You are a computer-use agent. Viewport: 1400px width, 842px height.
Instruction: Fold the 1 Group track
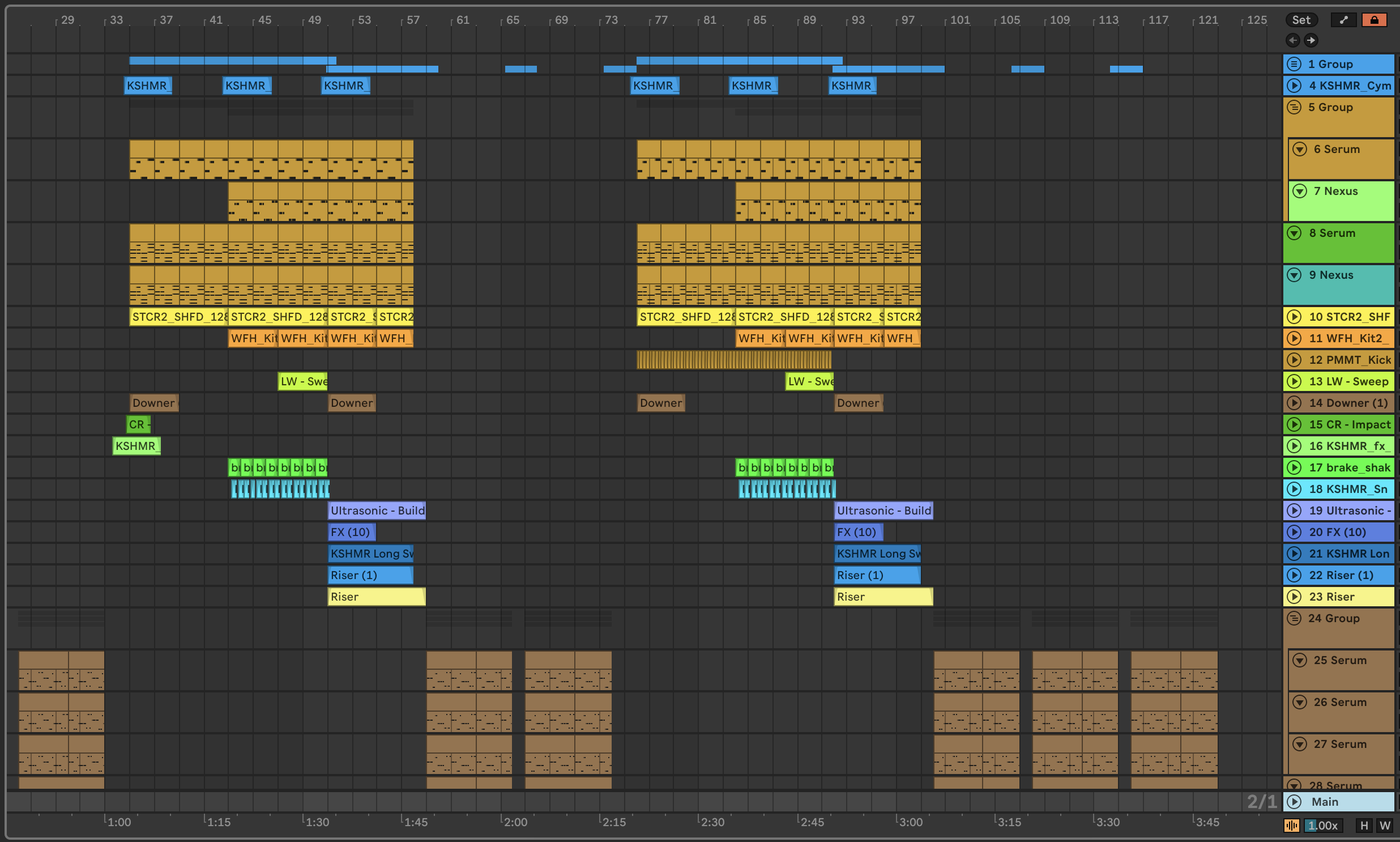(x=1294, y=64)
